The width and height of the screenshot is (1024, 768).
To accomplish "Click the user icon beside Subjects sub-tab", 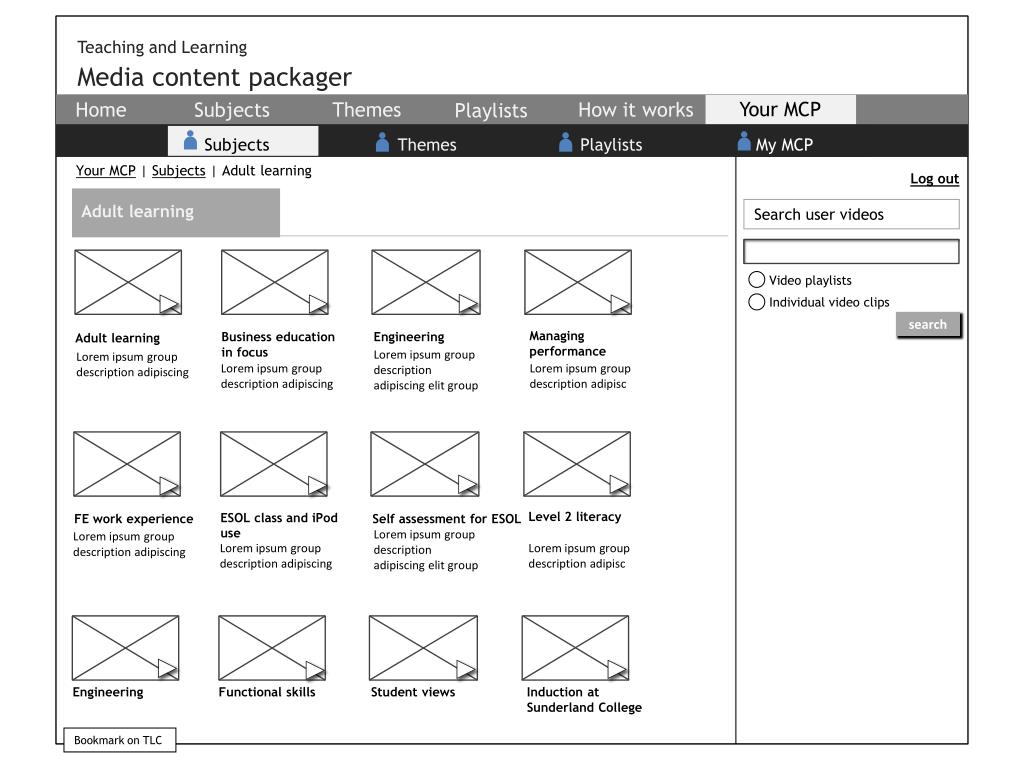I will 190,140.
